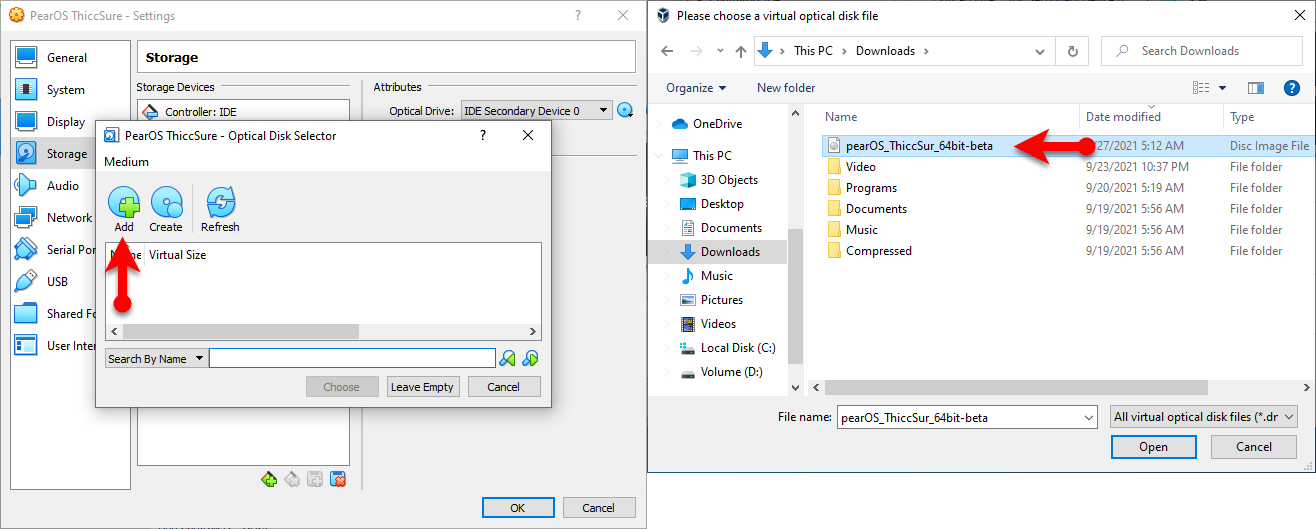Select Local Disk (C:) in navigation
Image resolution: width=1316 pixels, height=529 pixels.
tap(738, 348)
